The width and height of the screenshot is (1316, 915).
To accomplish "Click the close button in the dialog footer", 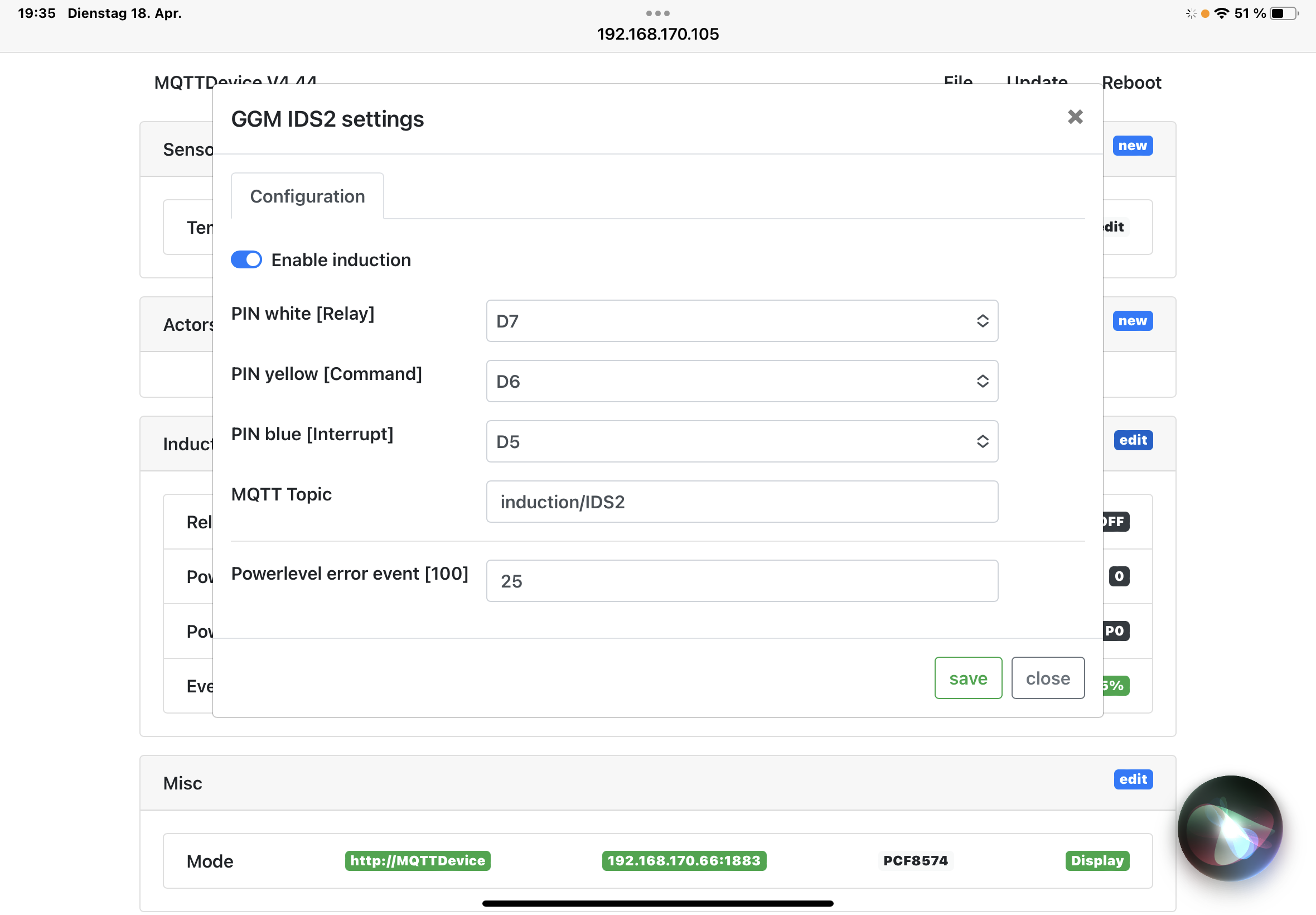I will pyautogui.click(x=1047, y=678).
